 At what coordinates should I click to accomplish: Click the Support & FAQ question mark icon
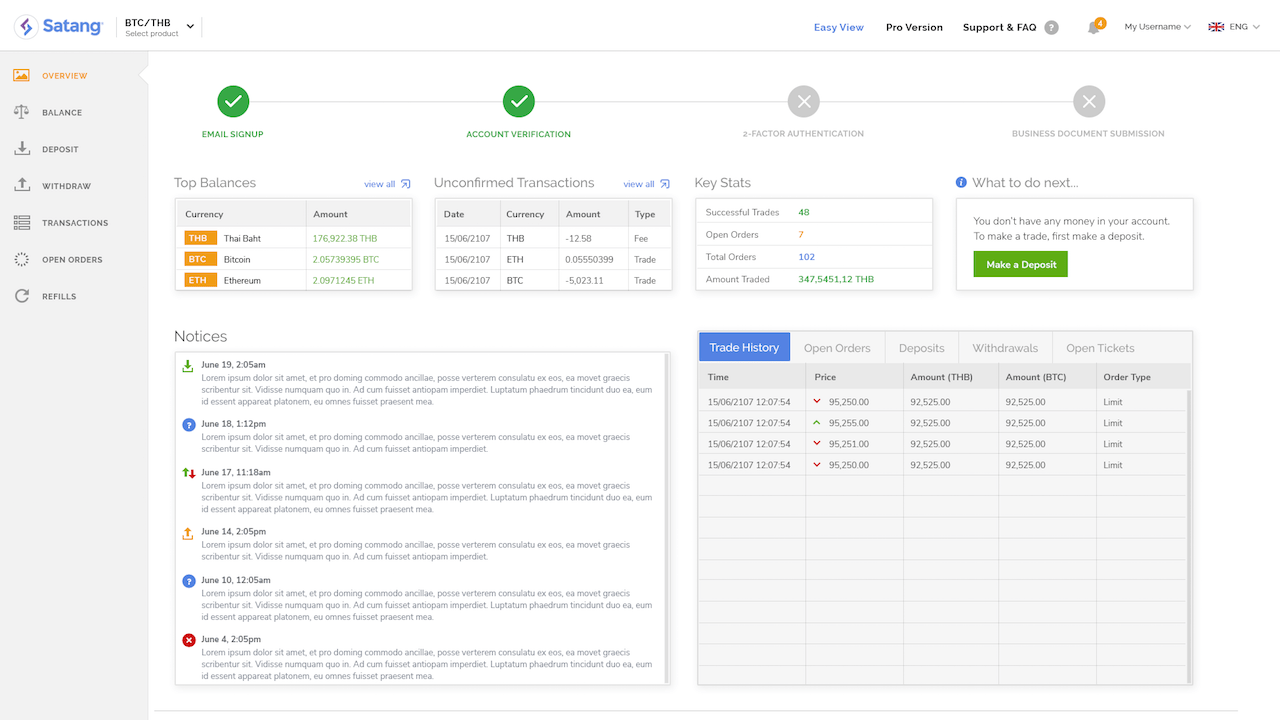tap(1051, 28)
